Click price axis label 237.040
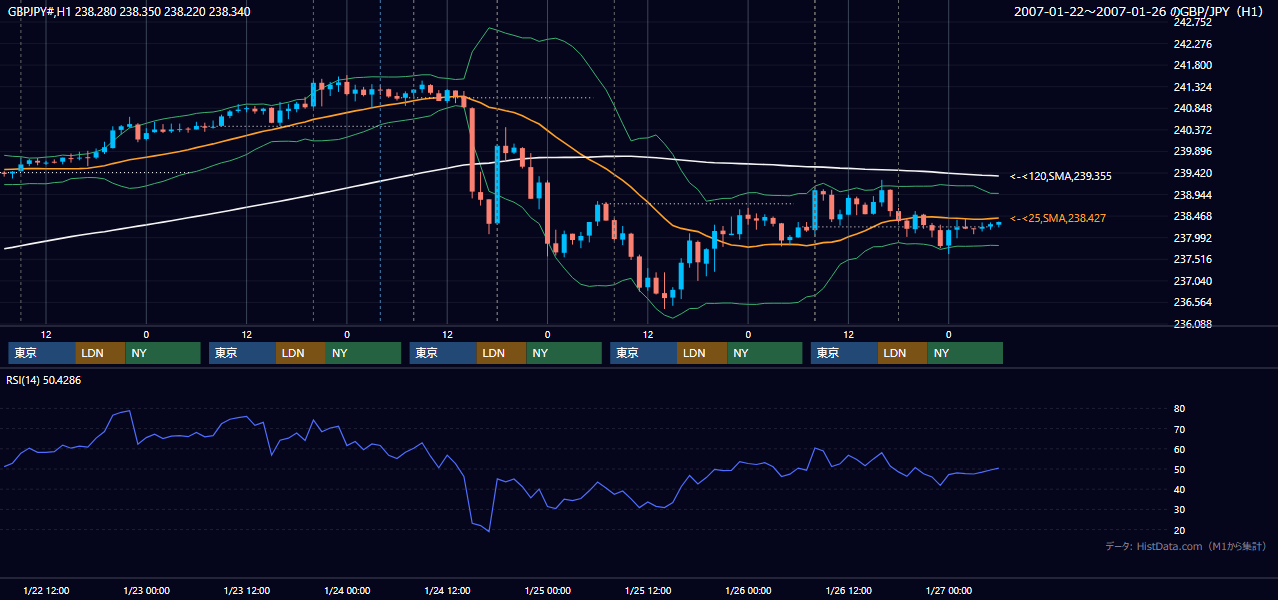 pyautogui.click(x=1193, y=281)
